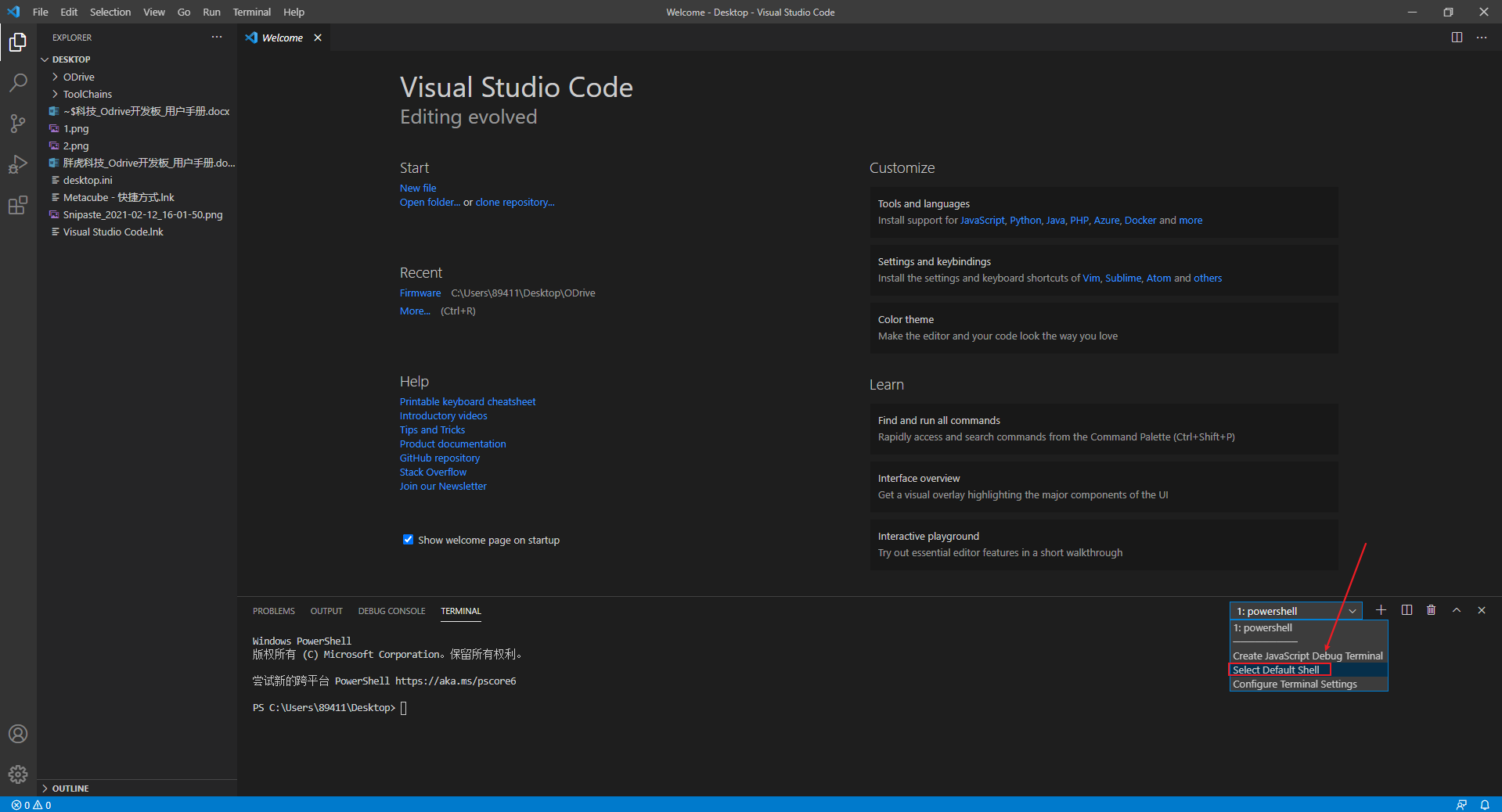Switch to the DEBUG CONSOLE tab
The image size is (1502, 812).
(392, 611)
